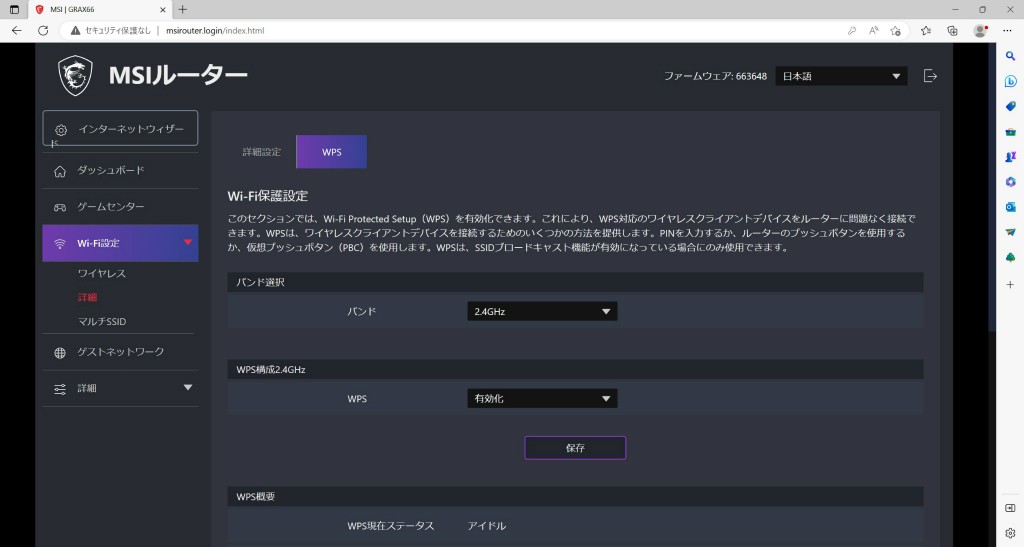Open ゲストネットワーク in sidebar
The height and width of the screenshot is (547, 1024).
point(121,352)
